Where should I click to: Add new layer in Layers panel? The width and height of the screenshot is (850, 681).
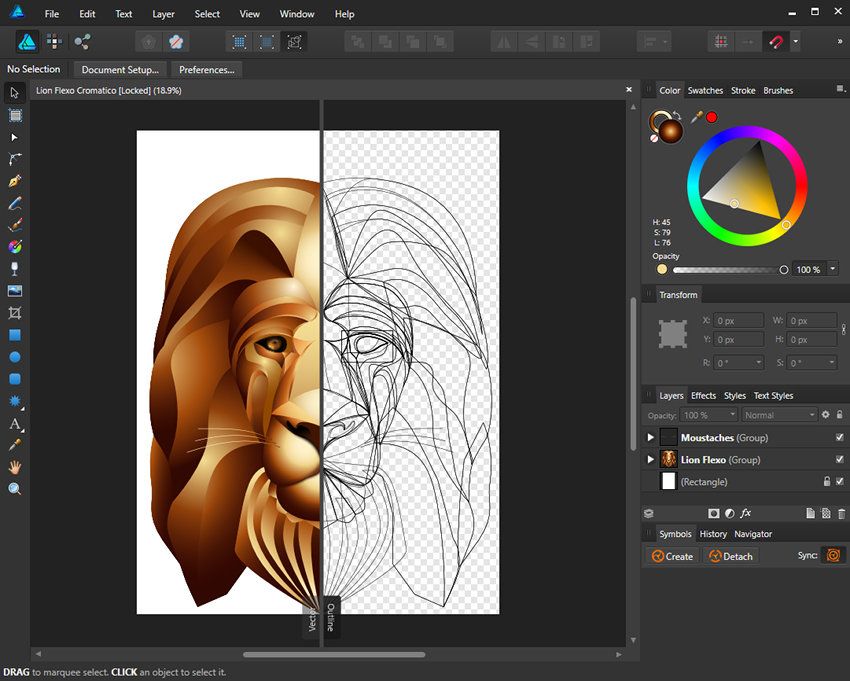click(810, 513)
